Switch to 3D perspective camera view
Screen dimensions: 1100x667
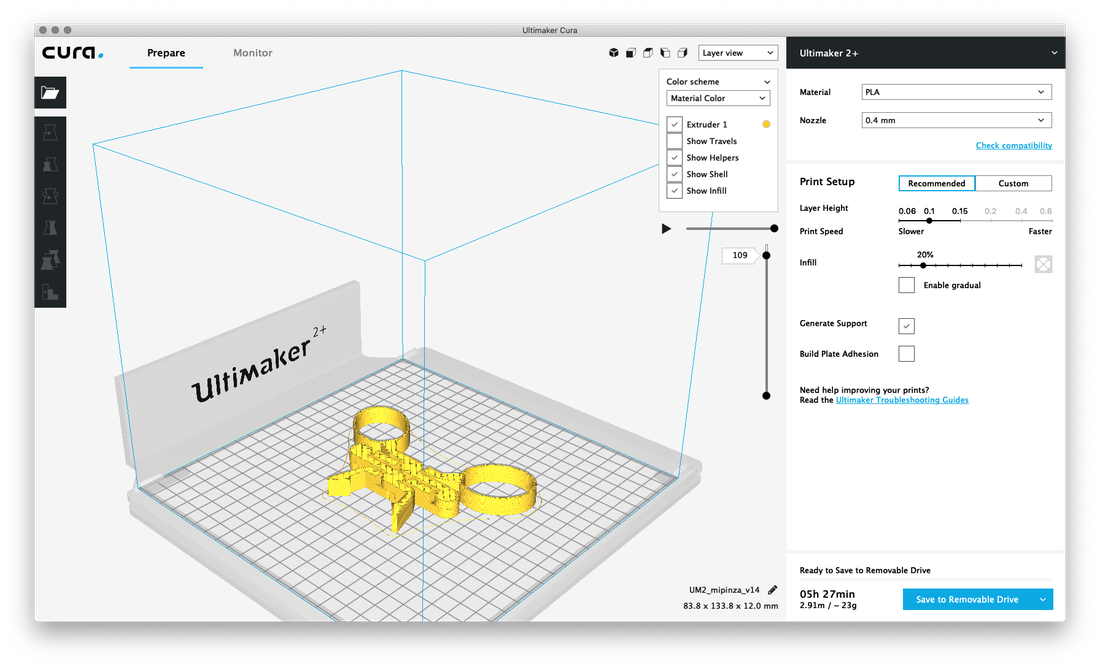(614, 53)
